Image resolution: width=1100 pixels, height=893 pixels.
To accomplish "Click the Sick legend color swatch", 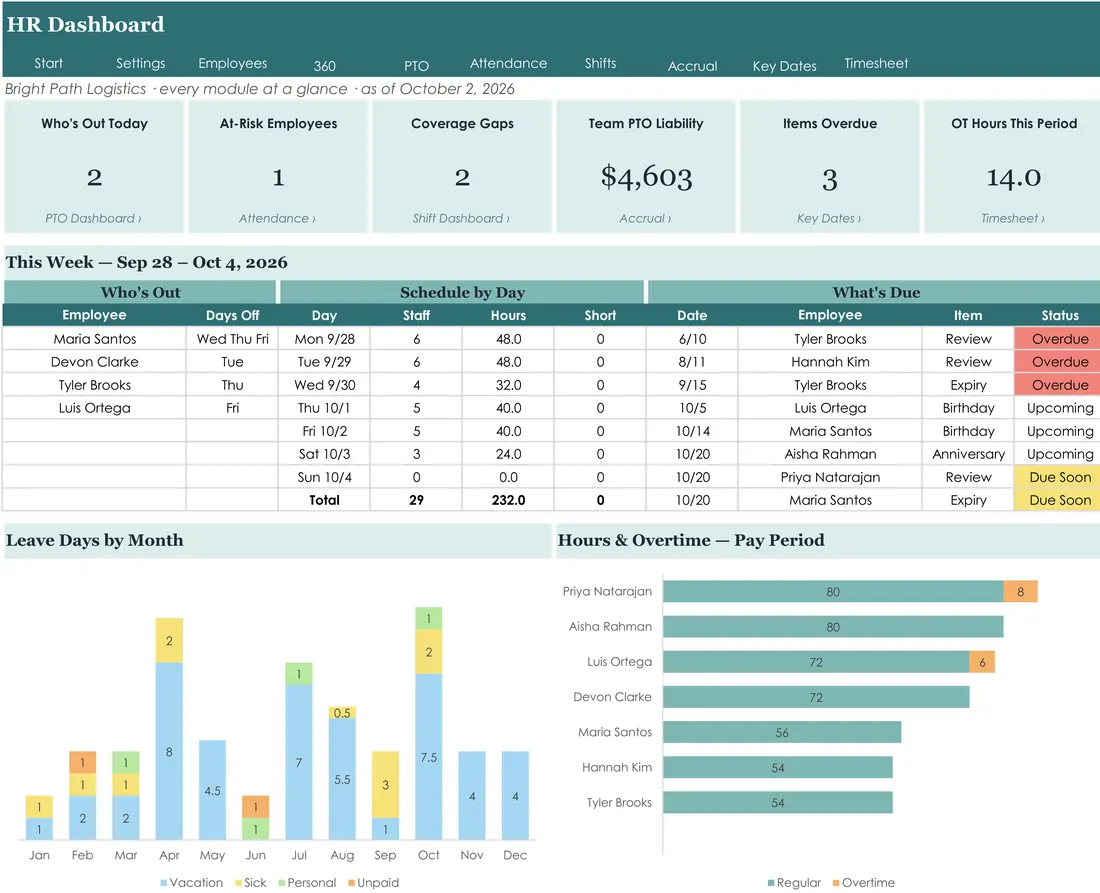I will click(239, 882).
